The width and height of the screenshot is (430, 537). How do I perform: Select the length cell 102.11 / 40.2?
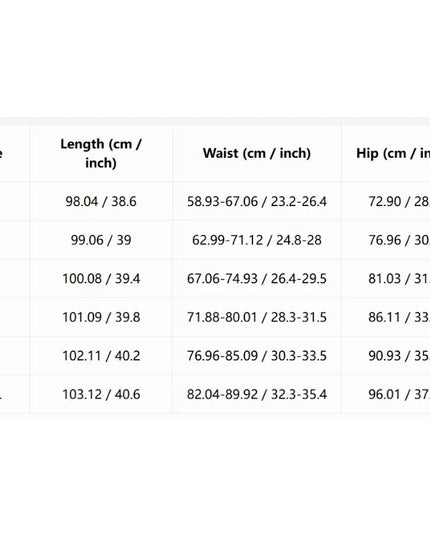[x=101, y=356]
